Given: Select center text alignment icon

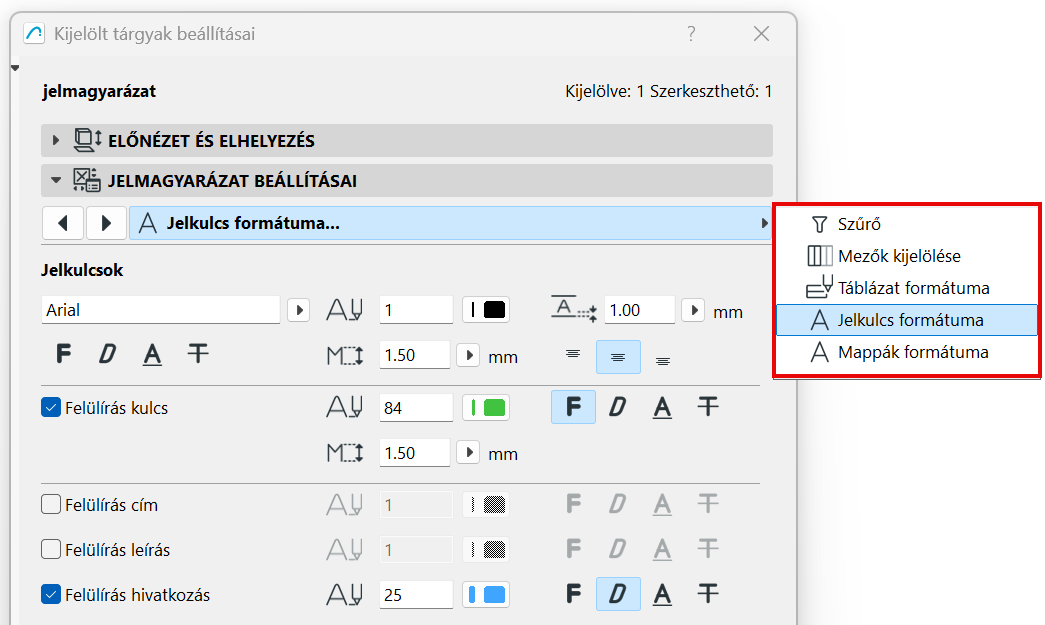Looking at the screenshot, I should coord(618,357).
